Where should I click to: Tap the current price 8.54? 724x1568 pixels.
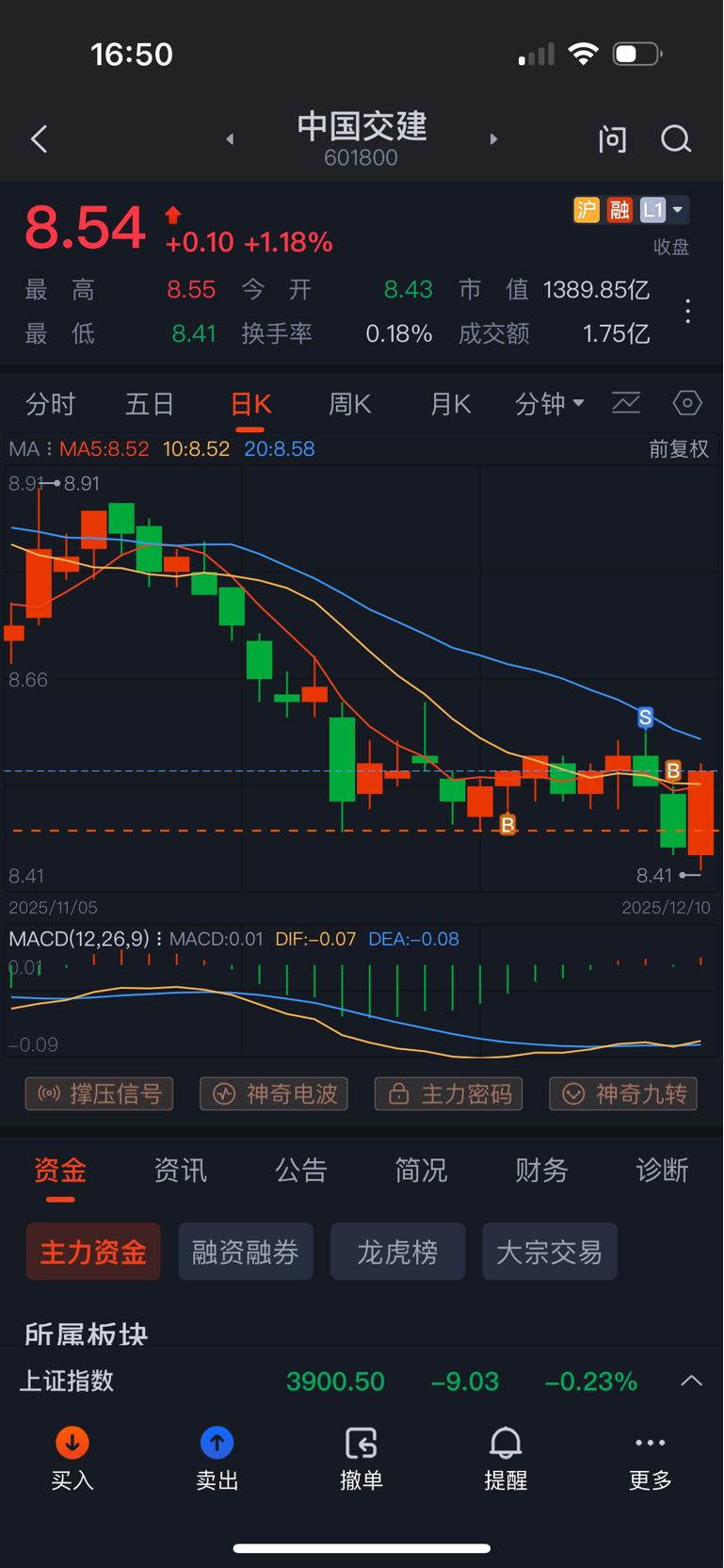tap(85, 228)
